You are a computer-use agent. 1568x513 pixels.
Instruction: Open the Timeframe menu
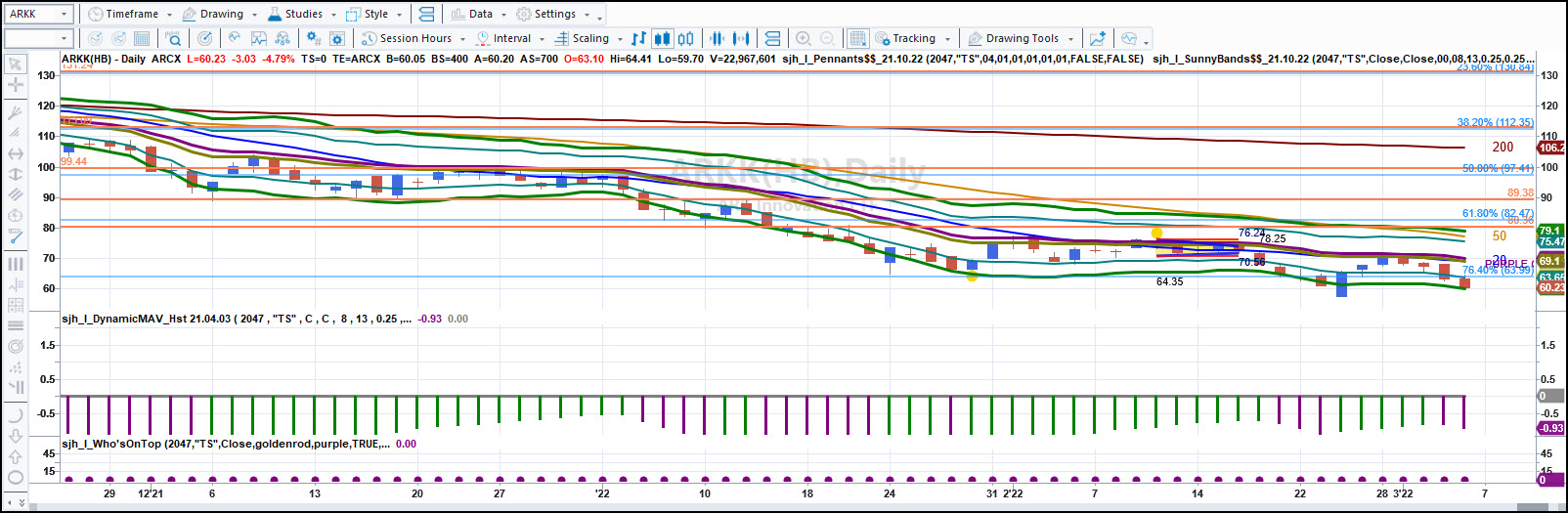click(130, 14)
